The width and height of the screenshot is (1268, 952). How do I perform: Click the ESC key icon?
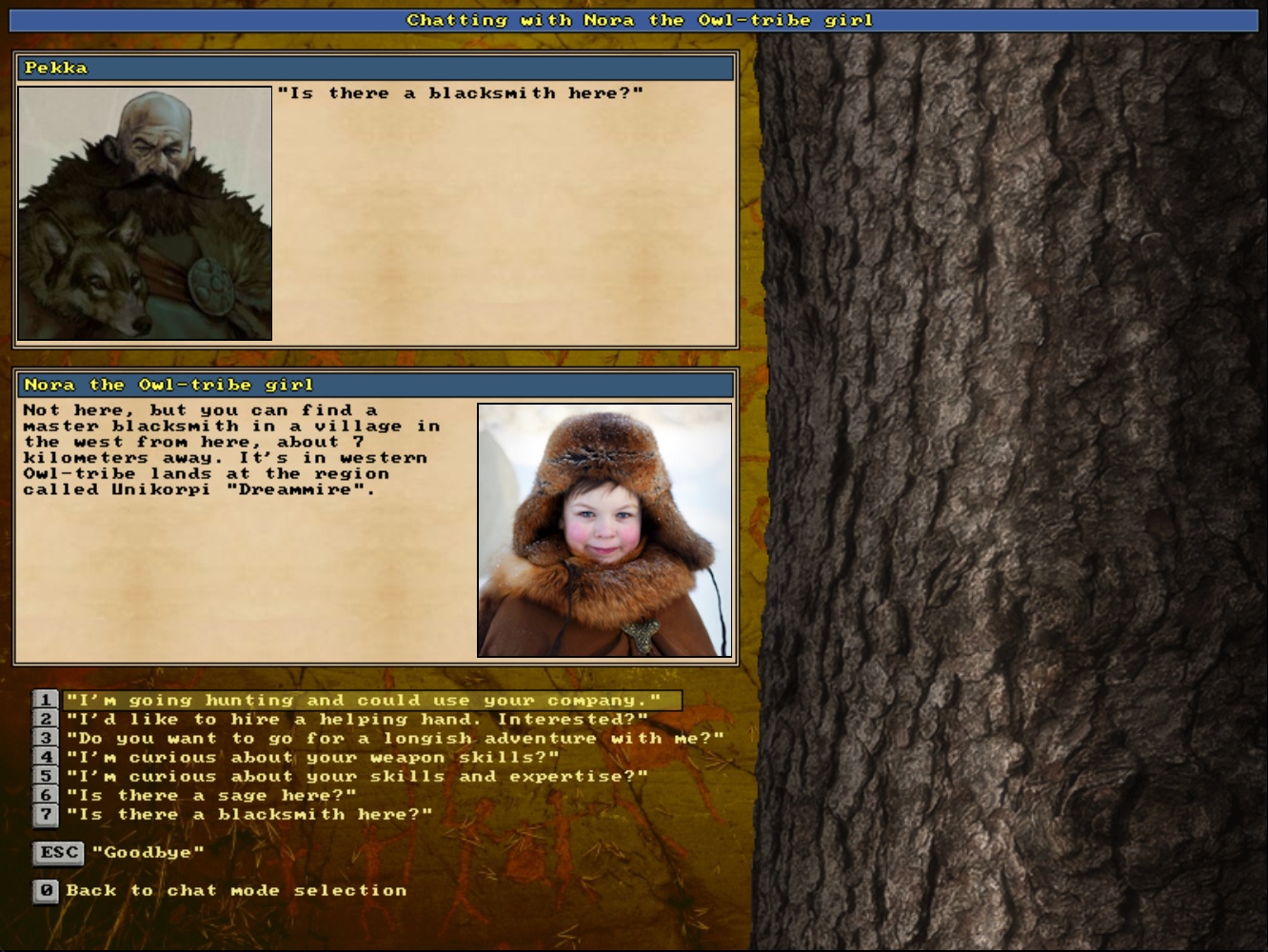[x=59, y=853]
